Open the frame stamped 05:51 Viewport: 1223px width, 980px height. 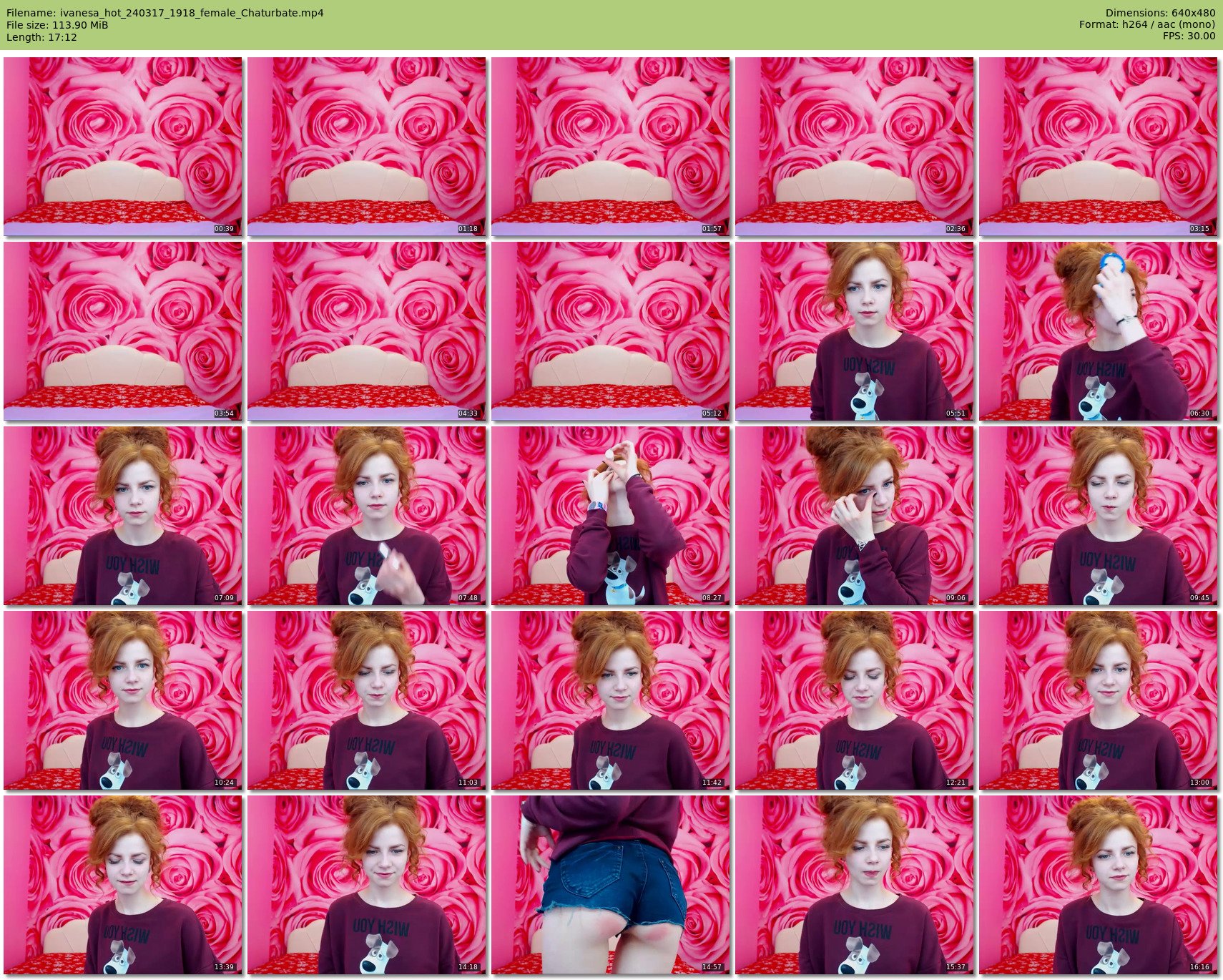[855, 331]
